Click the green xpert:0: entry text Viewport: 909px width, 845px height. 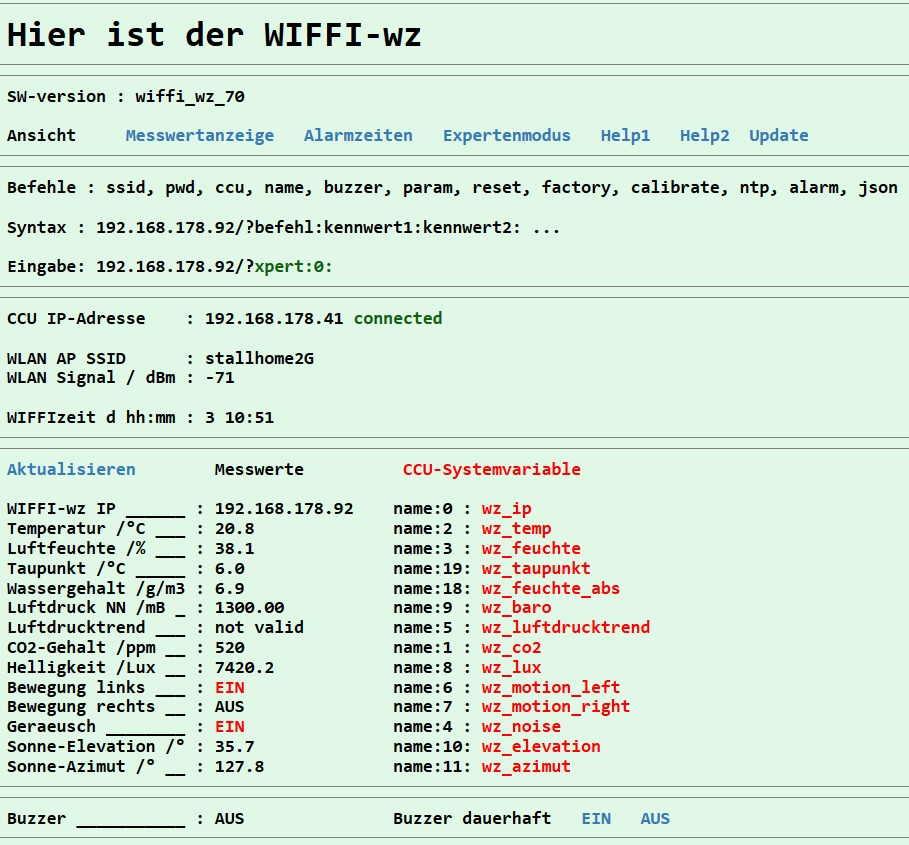click(x=293, y=267)
